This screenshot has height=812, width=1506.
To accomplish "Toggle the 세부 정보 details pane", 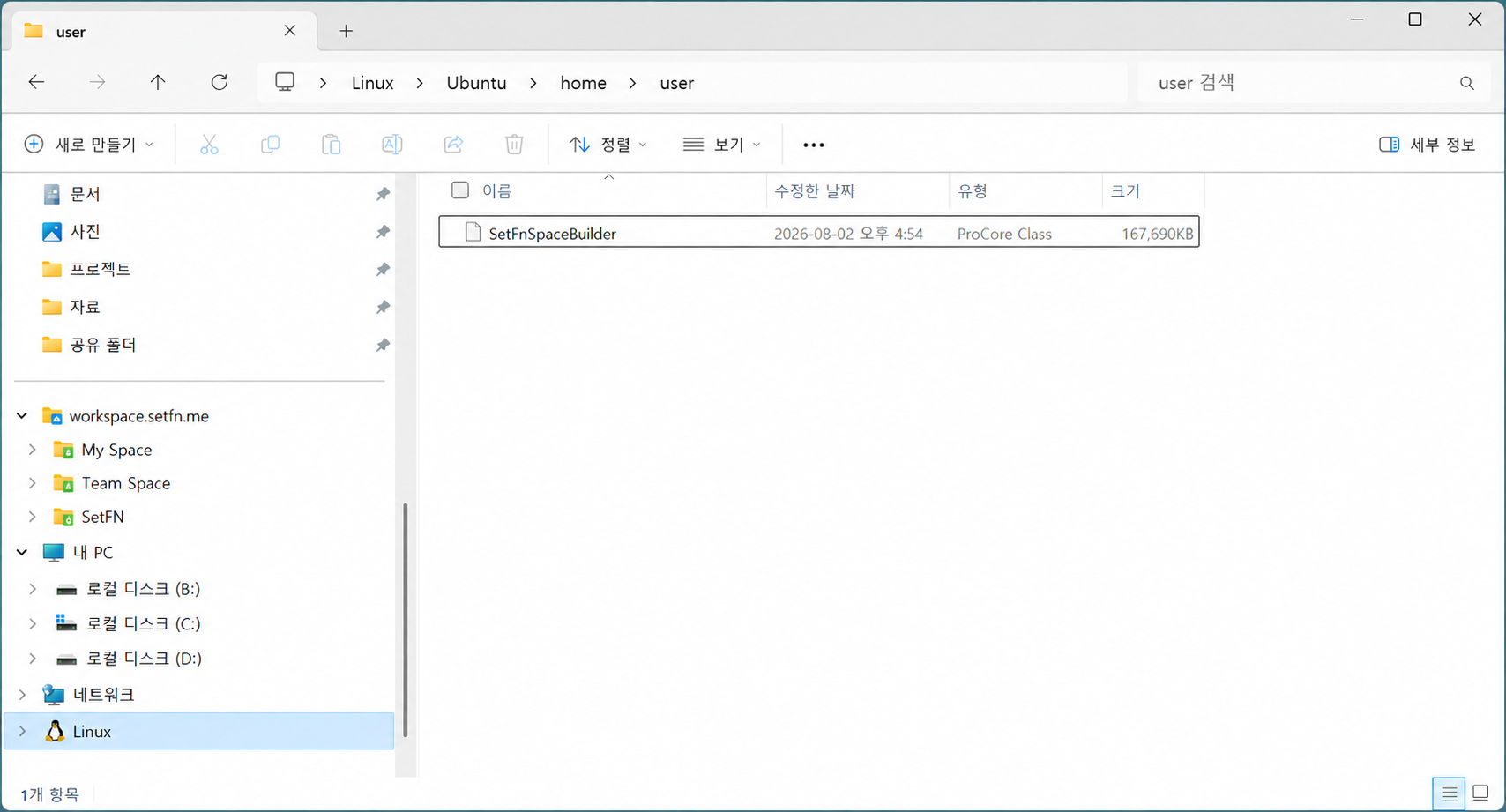I will 1427,145.
